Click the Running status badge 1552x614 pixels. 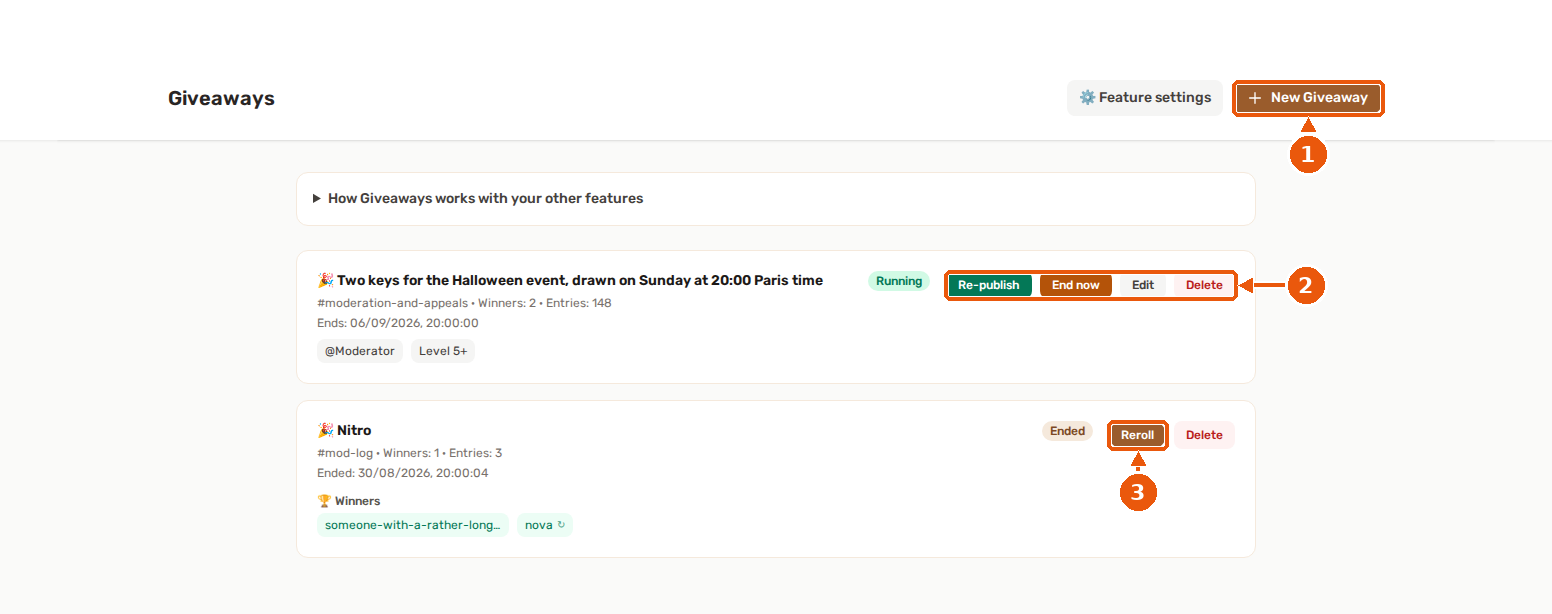coord(899,281)
